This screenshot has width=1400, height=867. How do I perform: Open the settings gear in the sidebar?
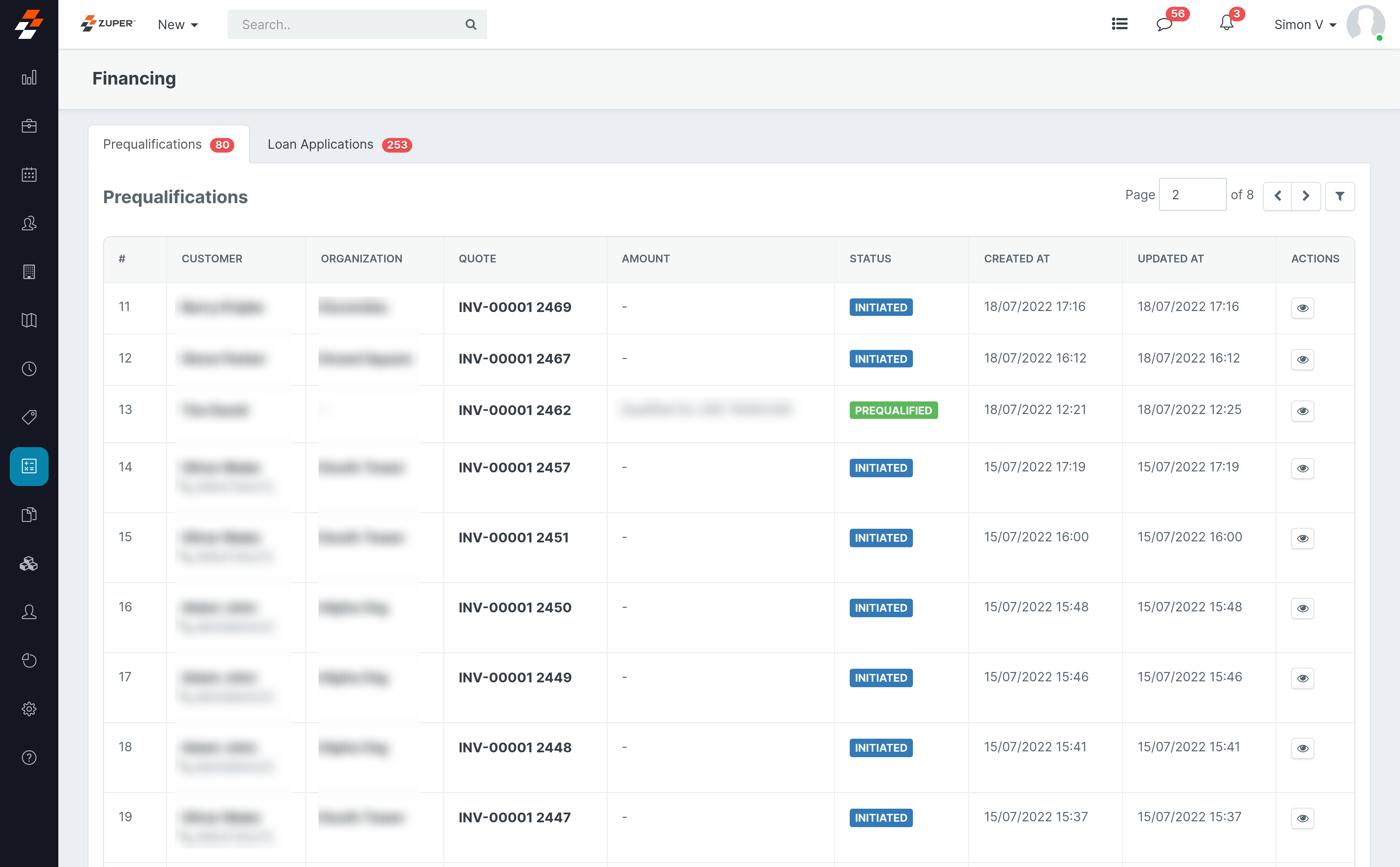coord(29,709)
